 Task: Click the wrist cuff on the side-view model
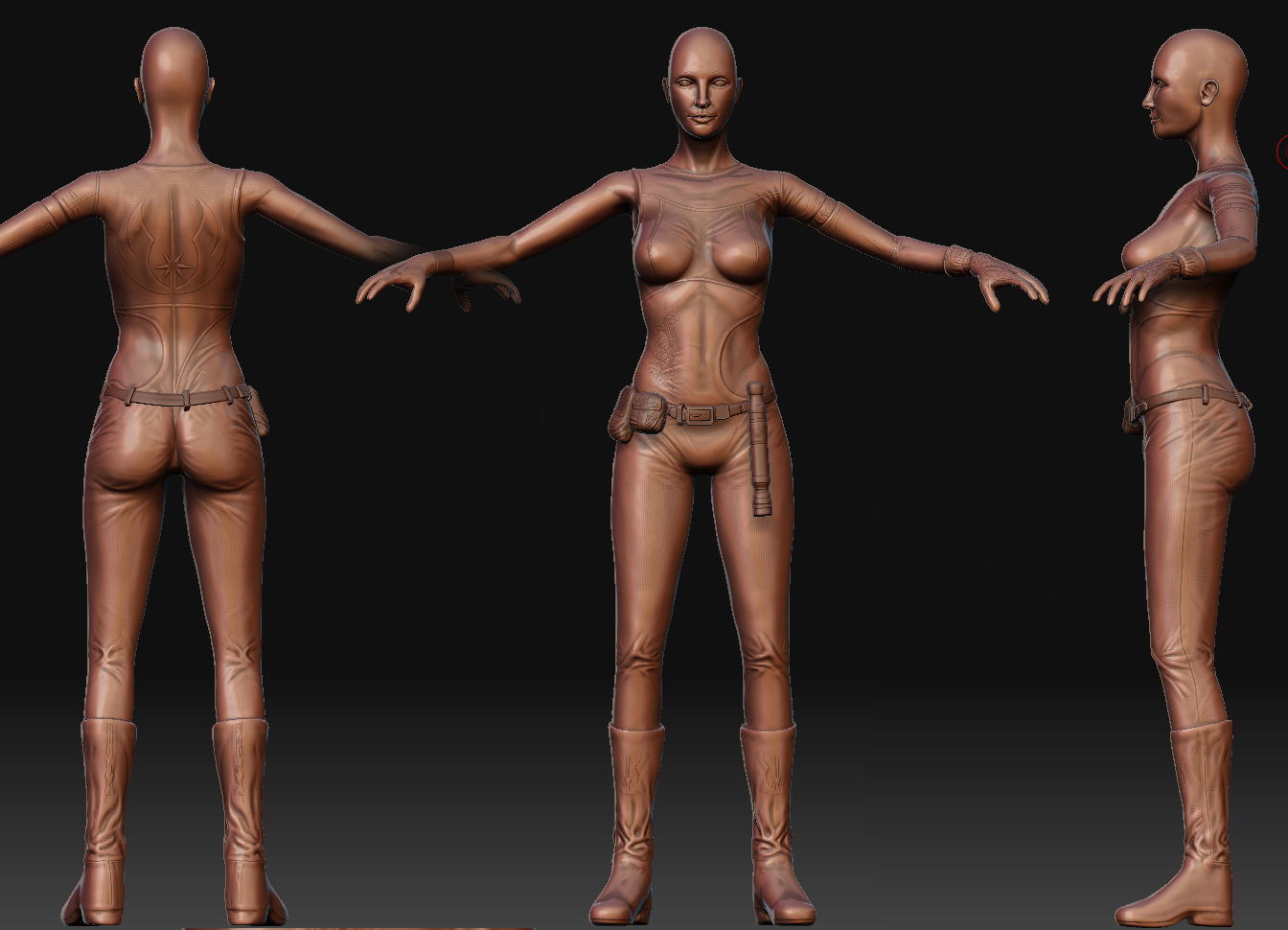click(1188, 263)
